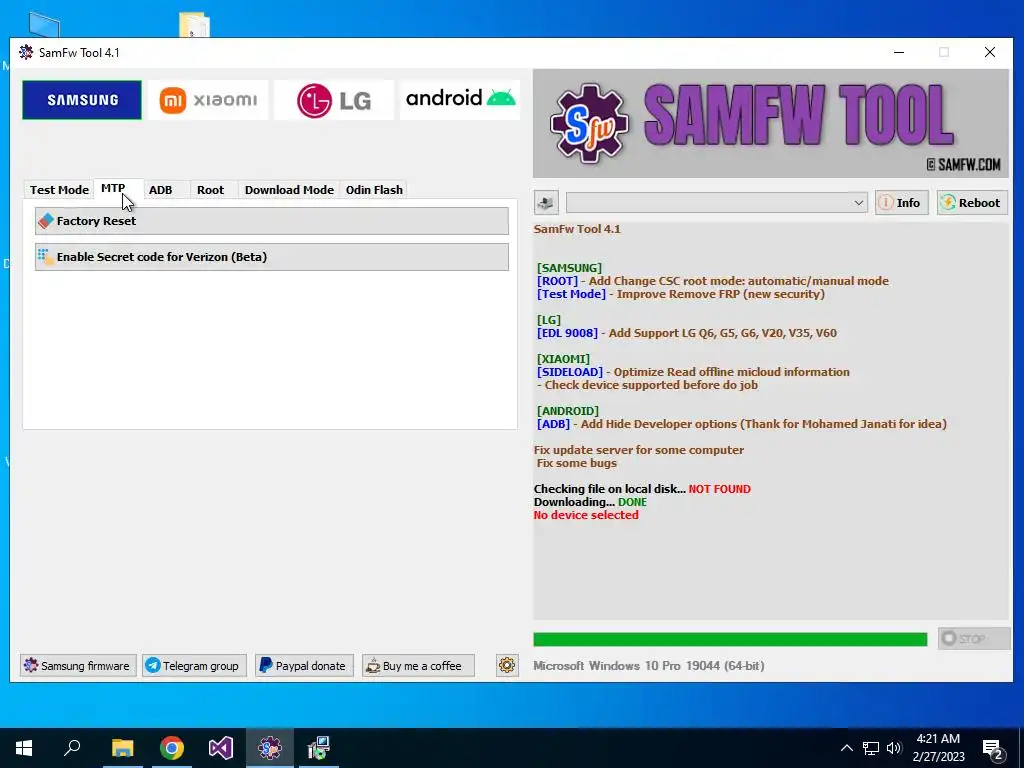This screenshot has width=1024, height=768.
Task: Click the Microsoft Windows 10 Pro status text
Action: coord(648,665)
